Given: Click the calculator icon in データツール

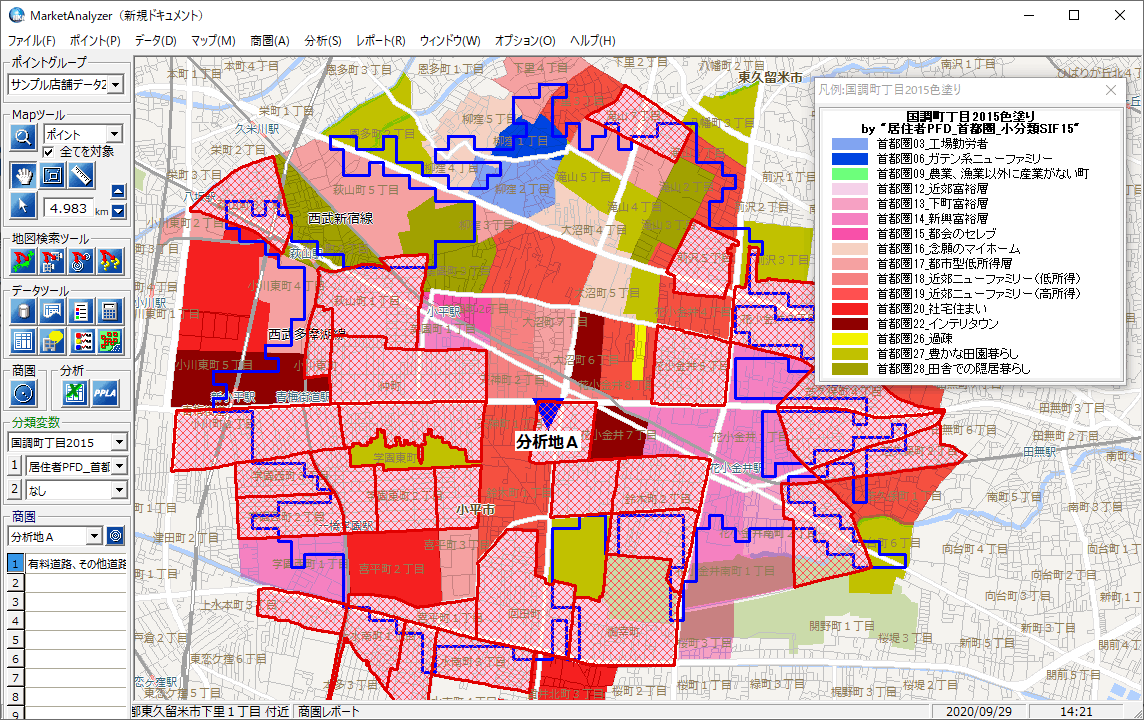Looking at the screenshot, I should (x=111, y=311).
